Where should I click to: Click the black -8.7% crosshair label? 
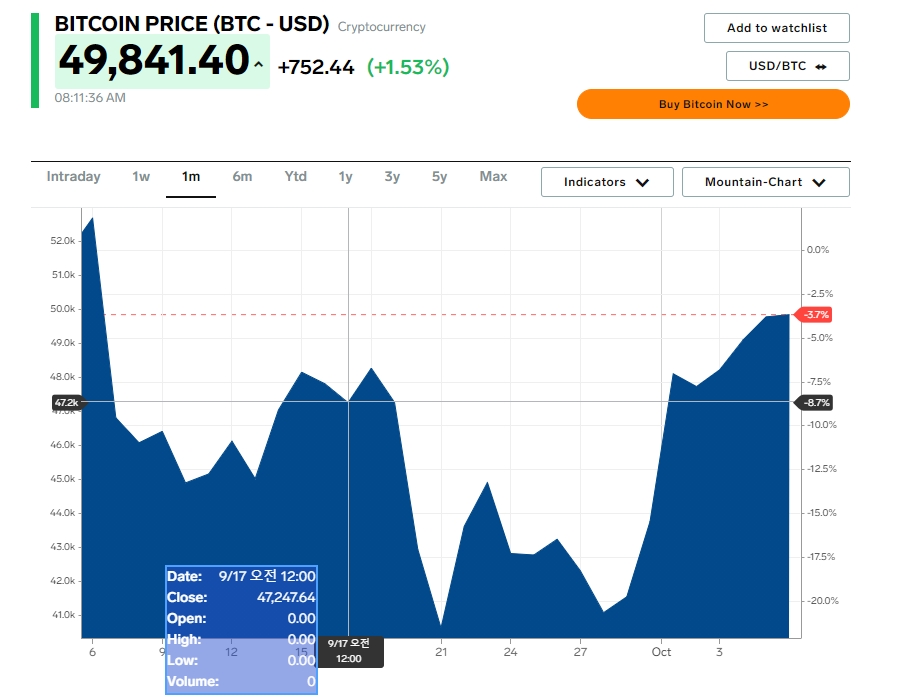click(814, 402)
